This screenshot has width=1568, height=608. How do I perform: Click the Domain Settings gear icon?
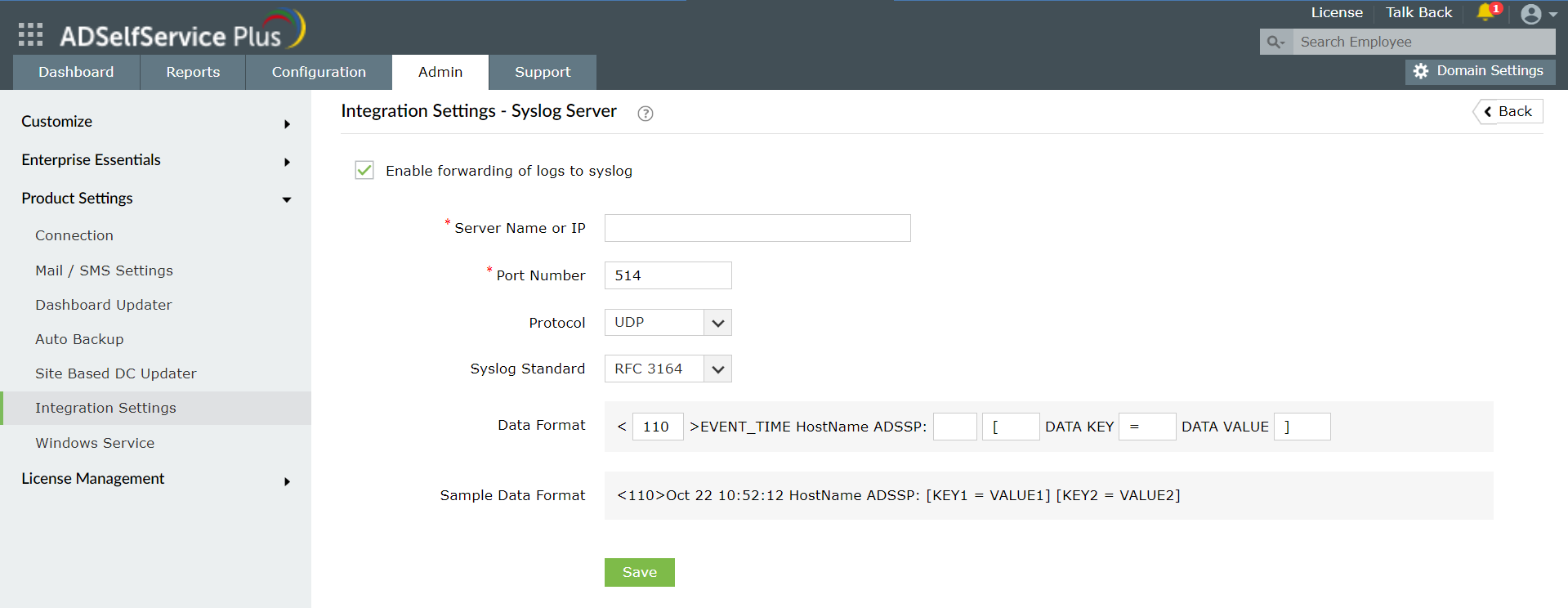[x=1421, y=71]
